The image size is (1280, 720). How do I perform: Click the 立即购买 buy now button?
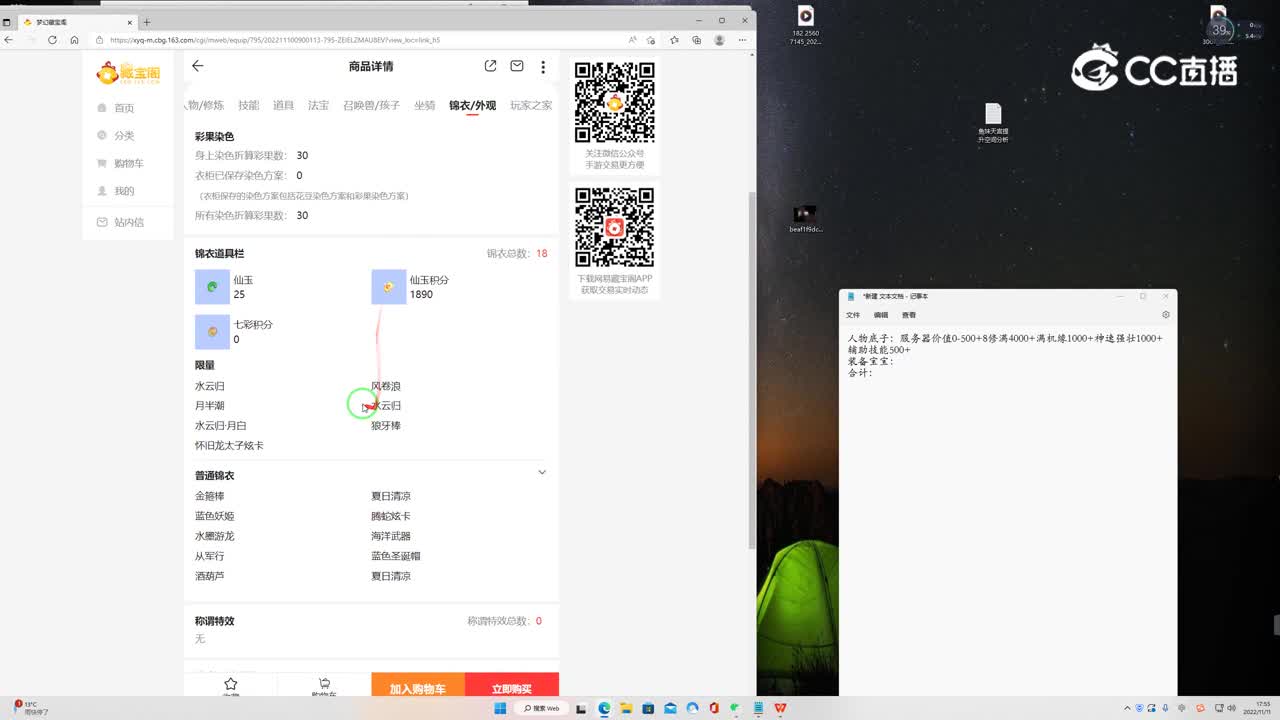point(513,689)
